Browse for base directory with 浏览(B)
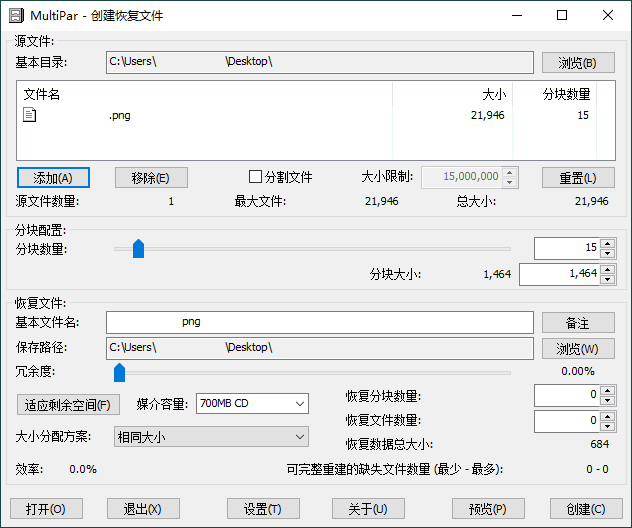 click(578, 63)
